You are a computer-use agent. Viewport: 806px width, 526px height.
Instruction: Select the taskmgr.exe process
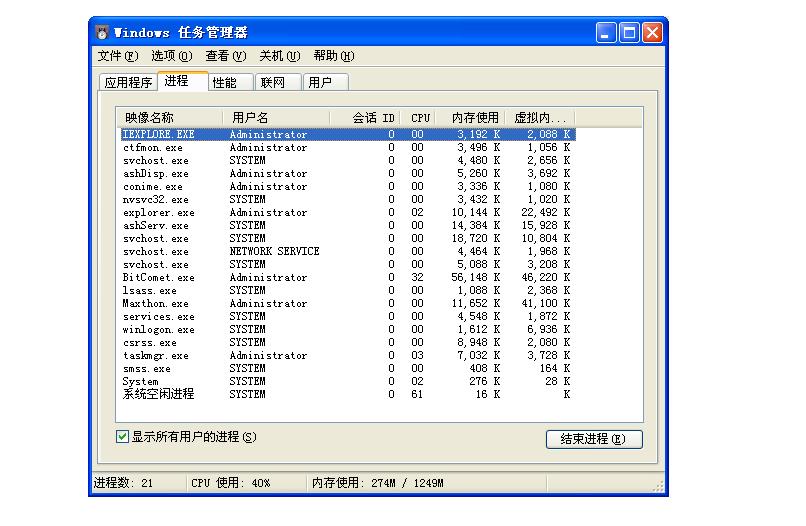pyautogui.click(x=348, y=355)
